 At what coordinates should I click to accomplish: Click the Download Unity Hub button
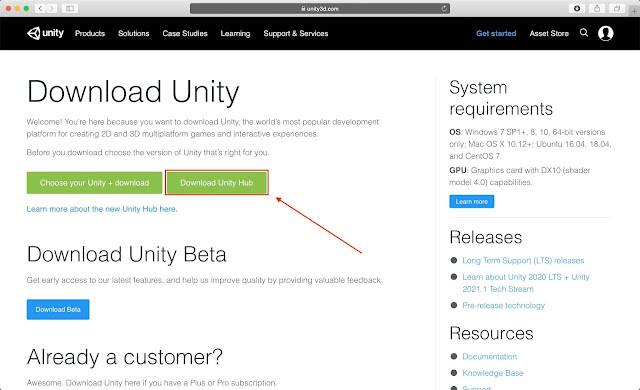[x=217, y=183]
